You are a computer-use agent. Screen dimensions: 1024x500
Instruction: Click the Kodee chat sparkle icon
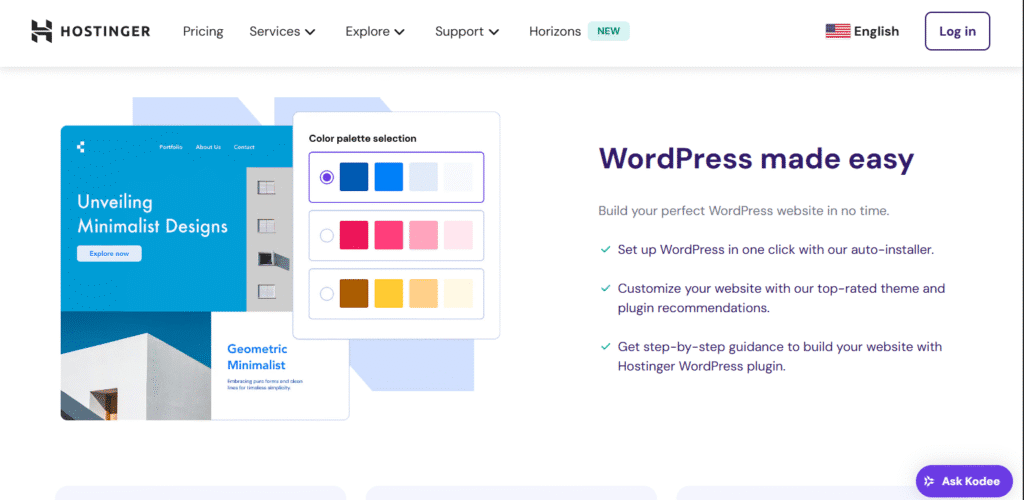930,482
